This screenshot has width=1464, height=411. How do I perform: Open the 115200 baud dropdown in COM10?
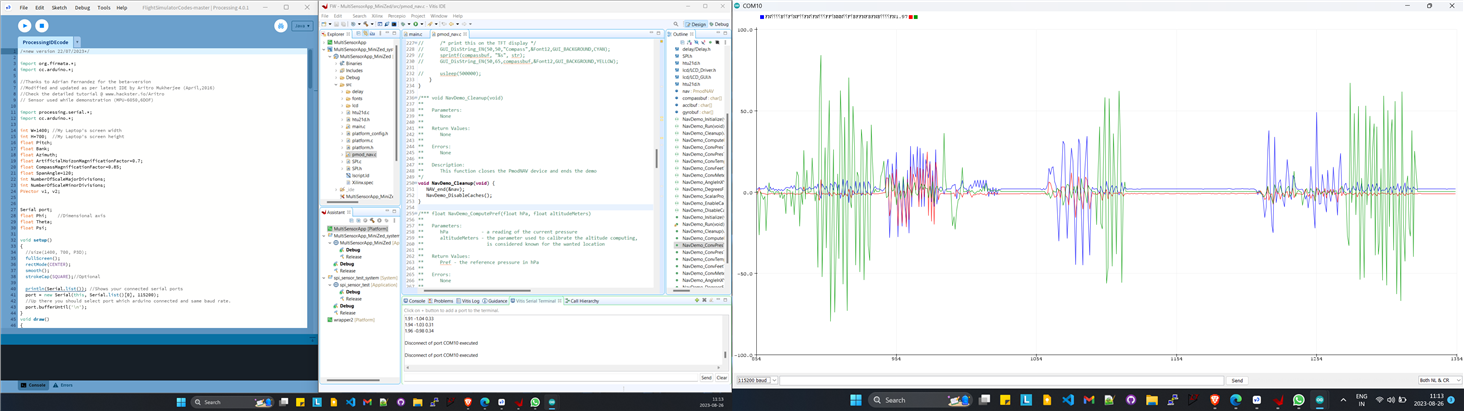(757, 380)
